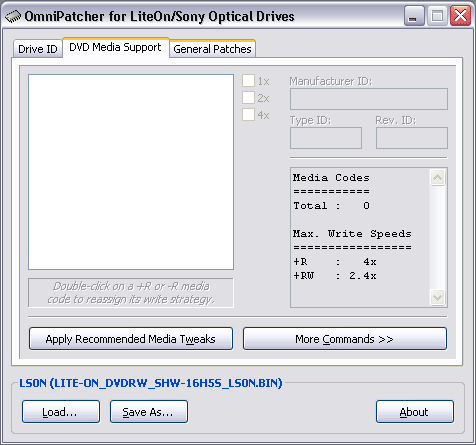Click Apply Recommended Media Tweaks button

click(131, 339)
